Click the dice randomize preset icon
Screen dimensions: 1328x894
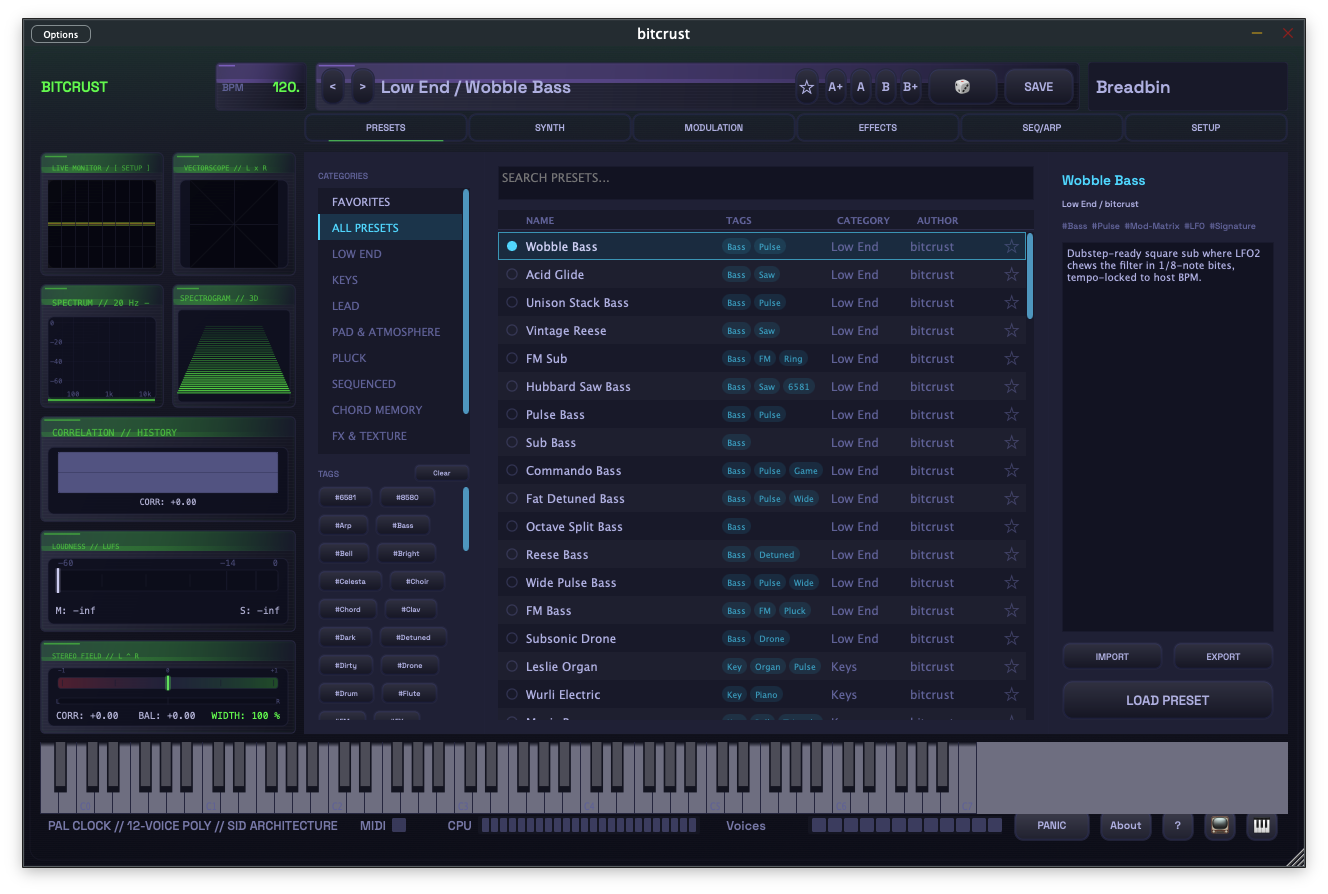click(x=962, y=87)
